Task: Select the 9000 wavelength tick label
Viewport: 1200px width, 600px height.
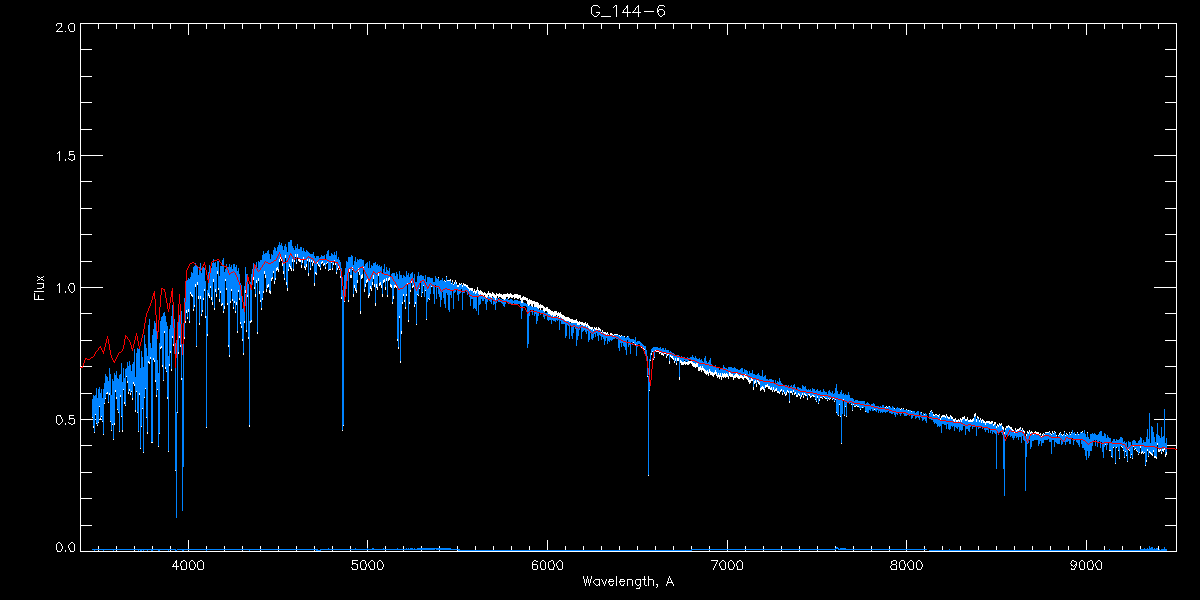Action: pos(1087,564)
